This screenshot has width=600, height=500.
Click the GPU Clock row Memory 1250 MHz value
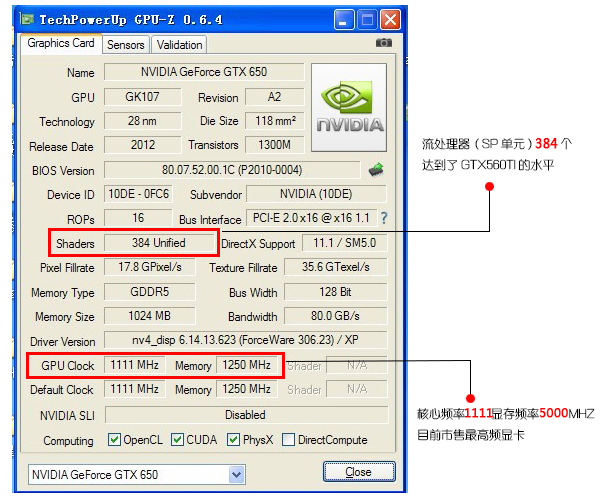[247, 365]
